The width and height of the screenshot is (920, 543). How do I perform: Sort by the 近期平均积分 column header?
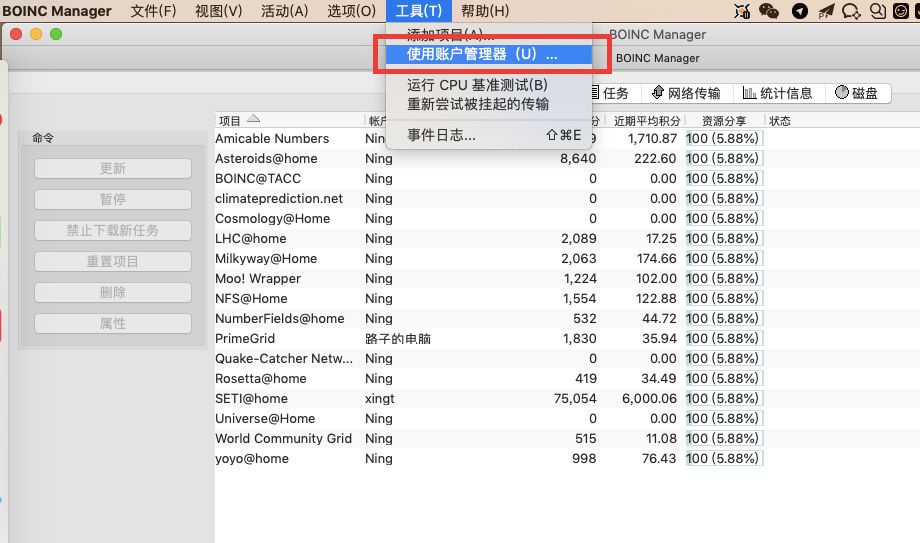[647, 121]
